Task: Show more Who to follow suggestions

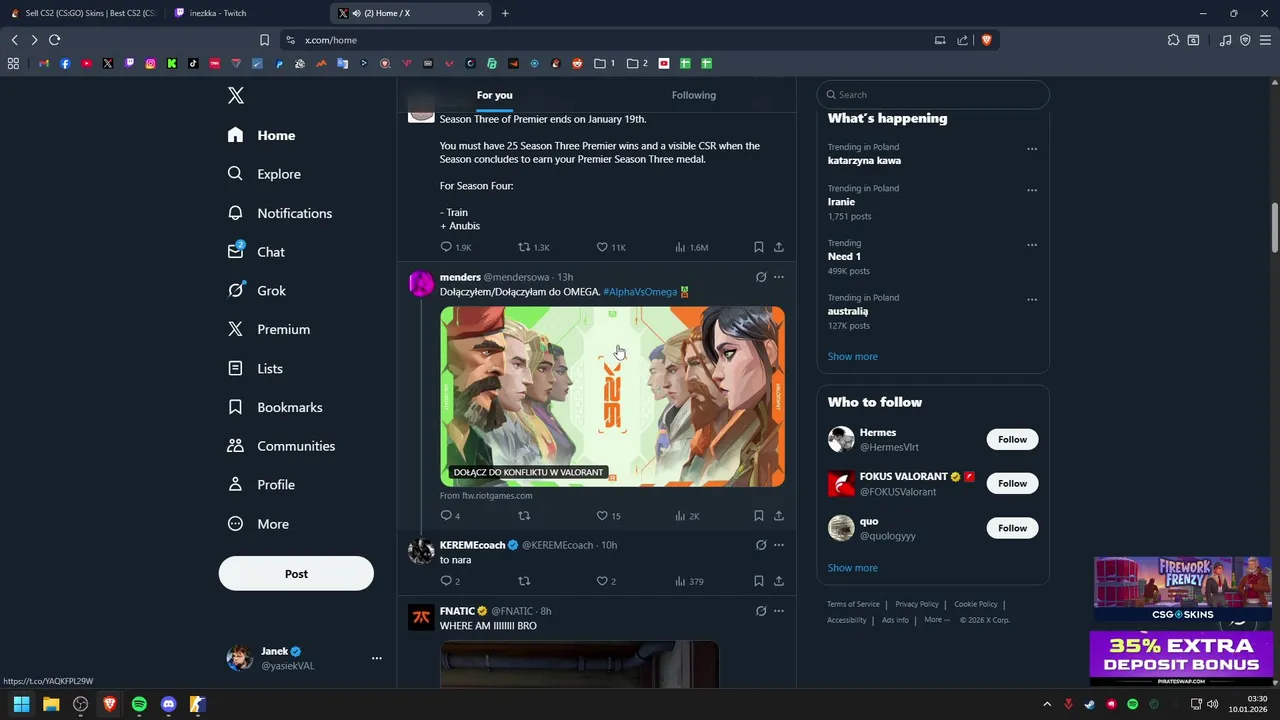Action: tap(852, 568)
